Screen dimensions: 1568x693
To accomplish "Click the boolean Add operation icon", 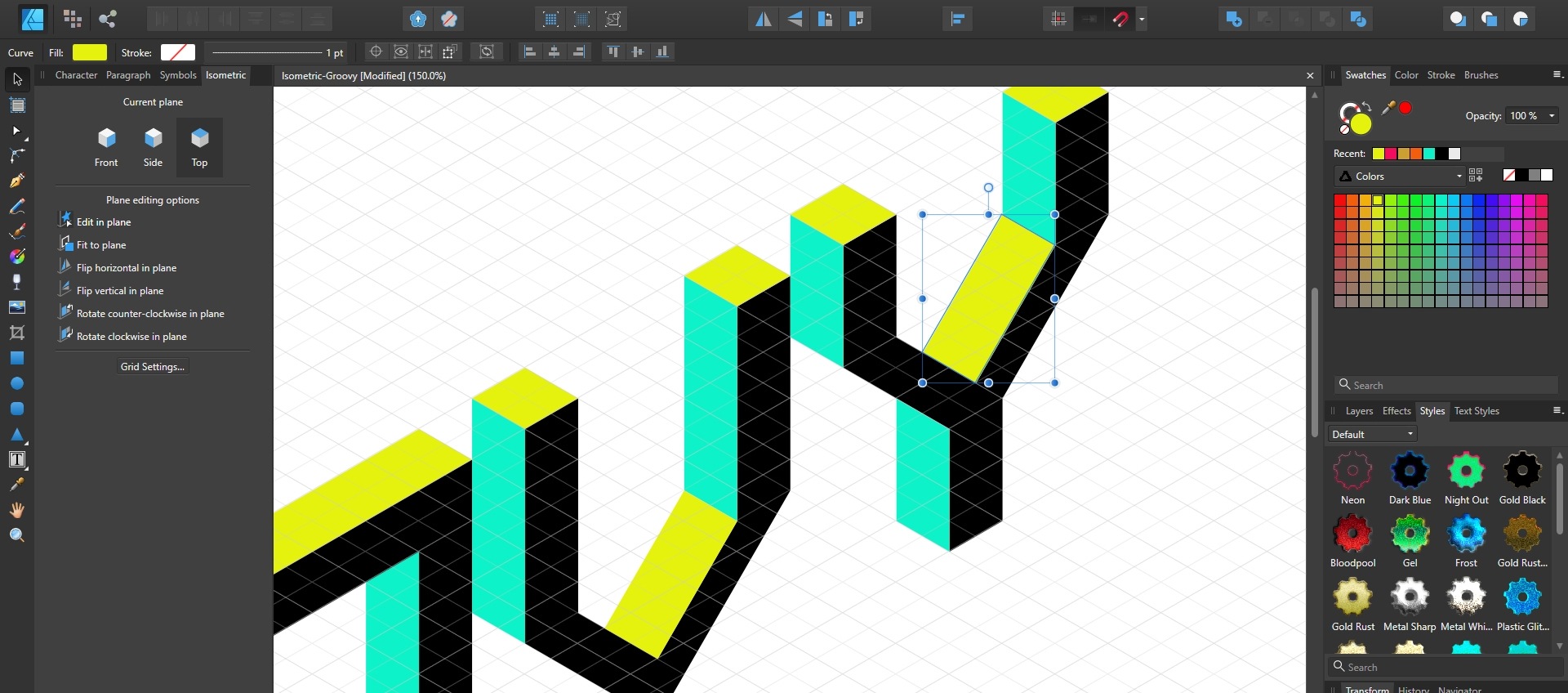I will pos(1235,19).
